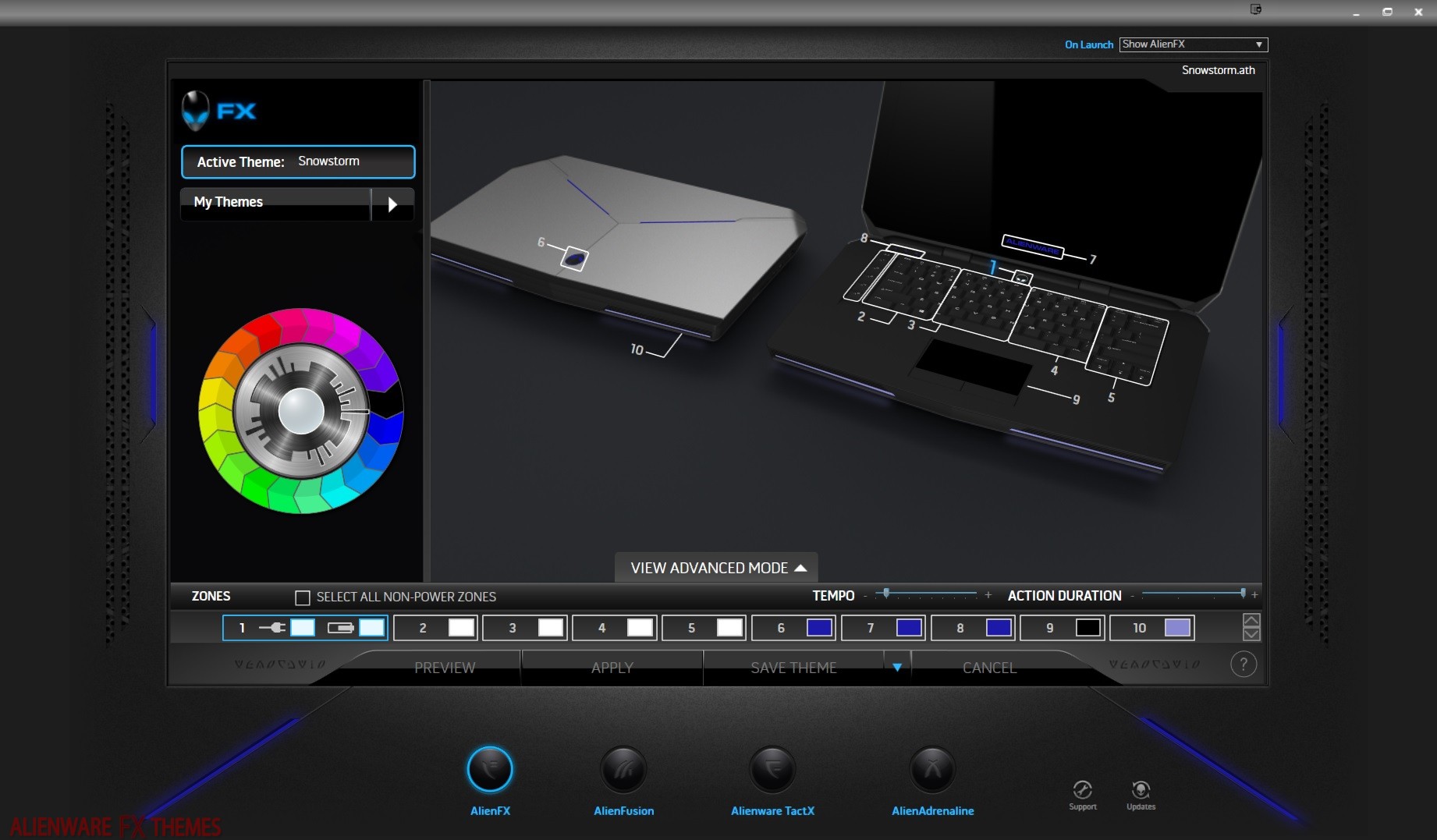The width and height of the screenshot is (1437, 840).
Task: Select zone 9 black color swatch
Action: click(1088, 627)
